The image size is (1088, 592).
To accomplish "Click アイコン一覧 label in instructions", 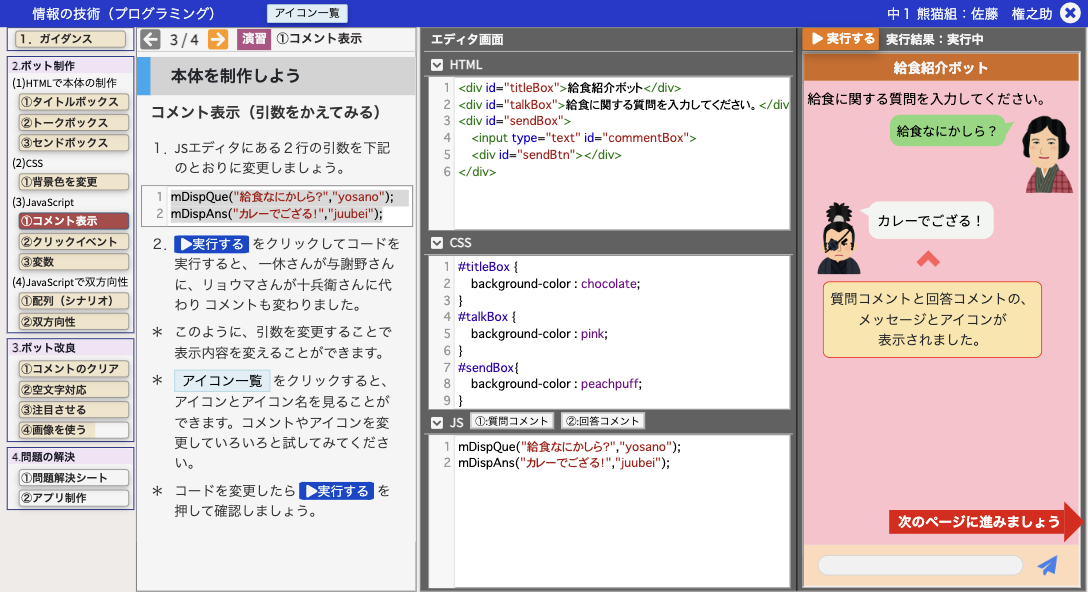I will pos(221,381).
